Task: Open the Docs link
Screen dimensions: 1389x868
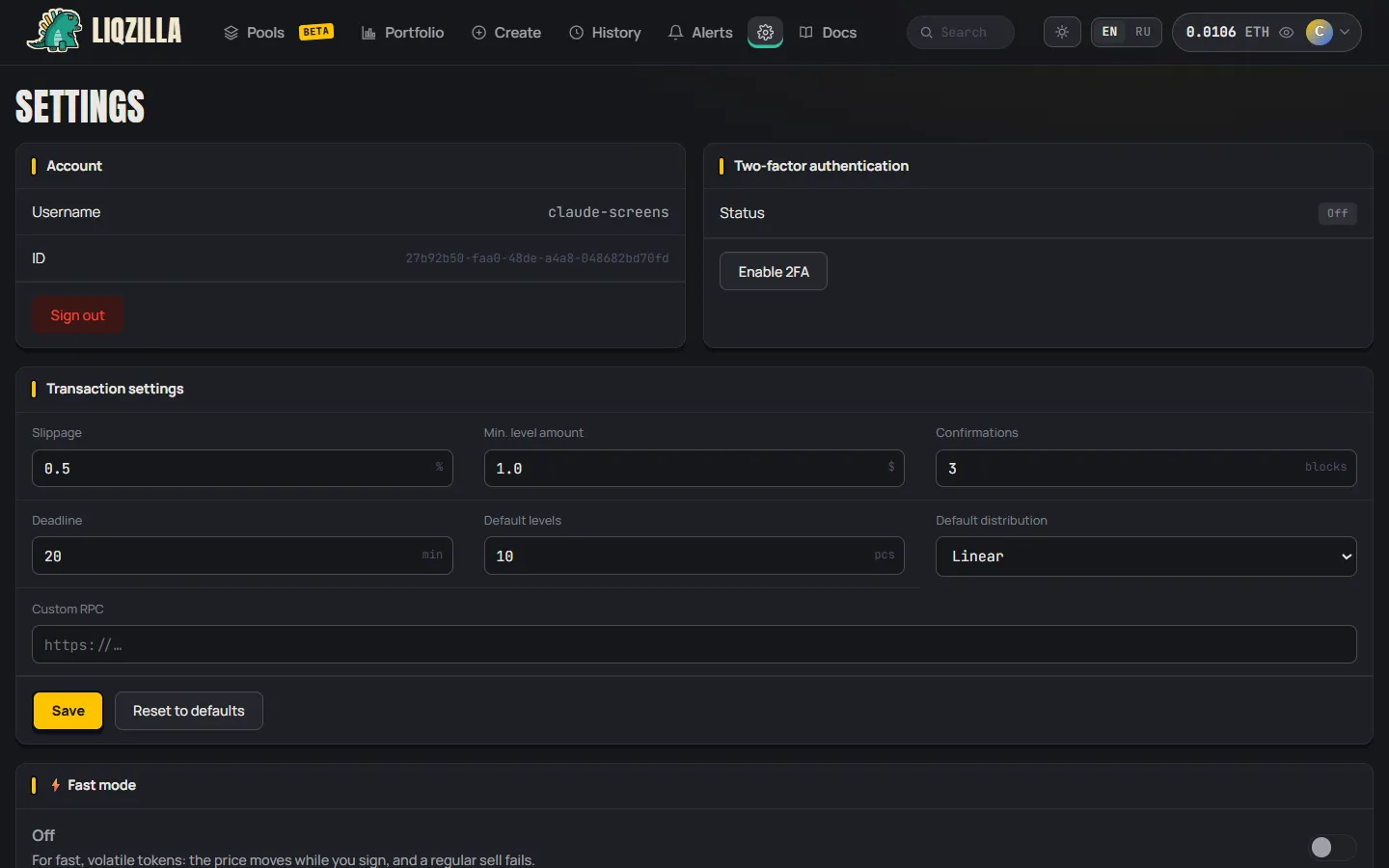Action: (828, 32)
